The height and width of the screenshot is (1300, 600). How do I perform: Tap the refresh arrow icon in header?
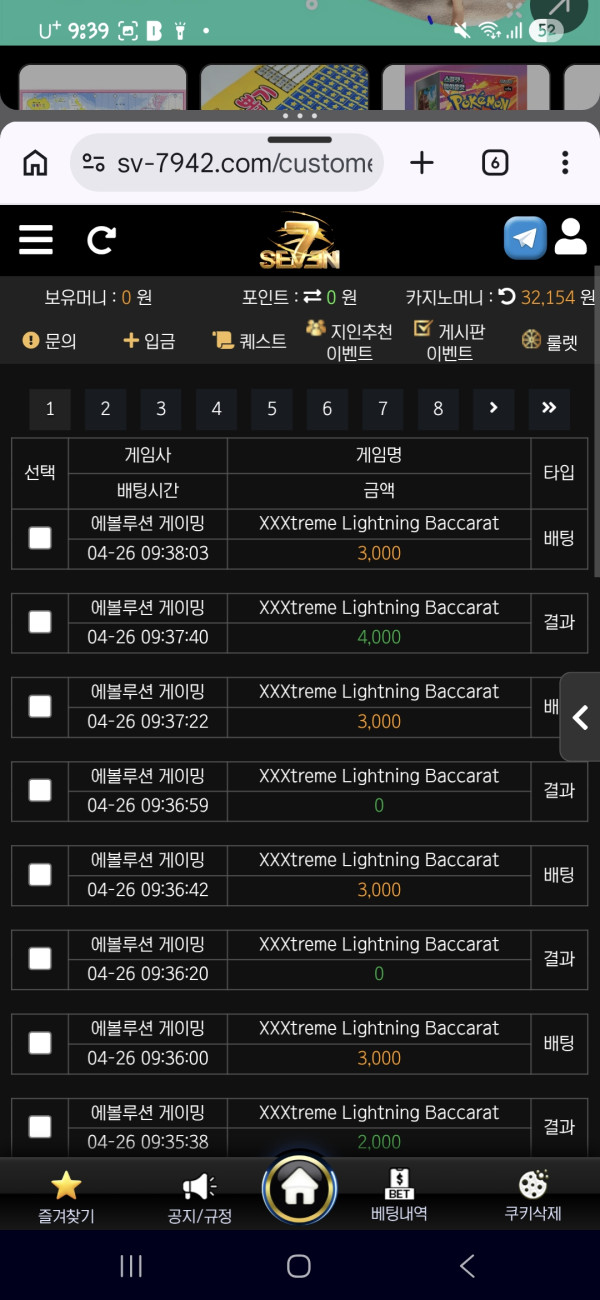(x=101, y=240)
